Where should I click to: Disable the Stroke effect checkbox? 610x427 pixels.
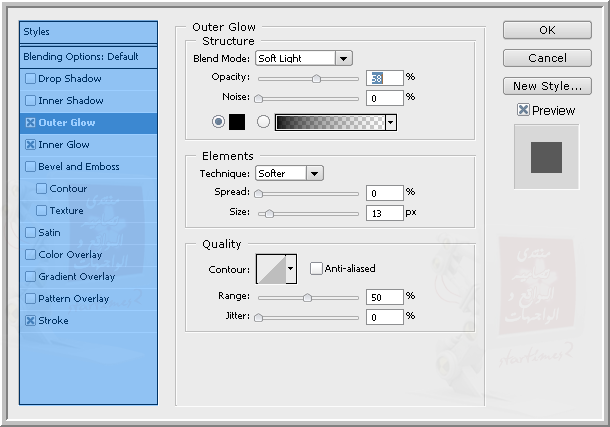(30, 321)
